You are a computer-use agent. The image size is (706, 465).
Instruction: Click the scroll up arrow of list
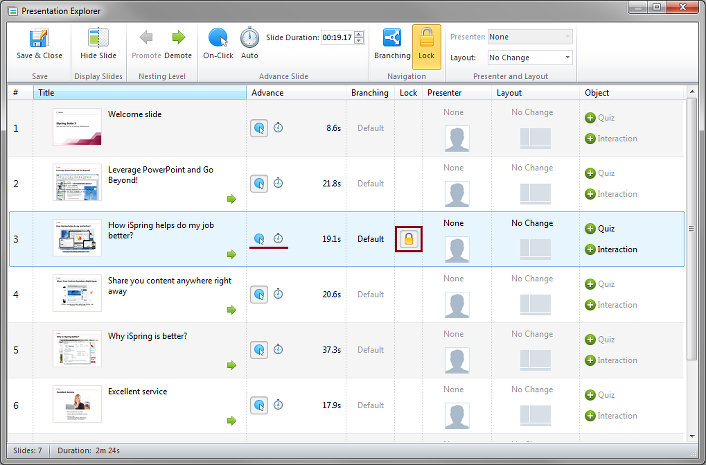[692, 92]
